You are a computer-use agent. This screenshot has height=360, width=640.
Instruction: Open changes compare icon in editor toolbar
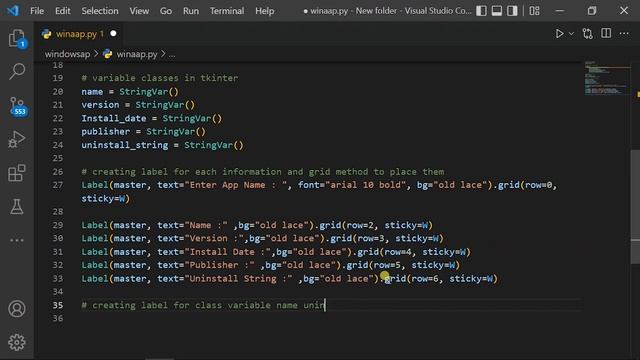588,33
